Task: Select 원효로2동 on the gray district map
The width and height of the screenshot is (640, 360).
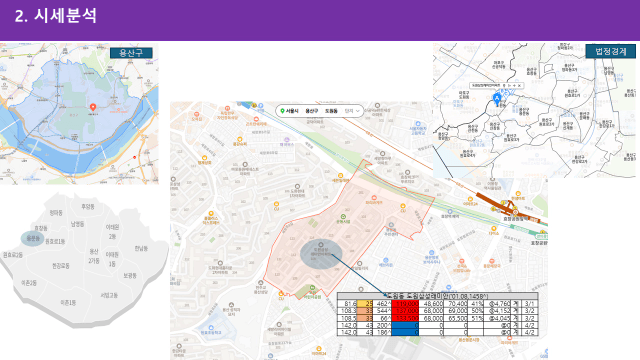Action: pyautogui.click(x=13, y=255)
